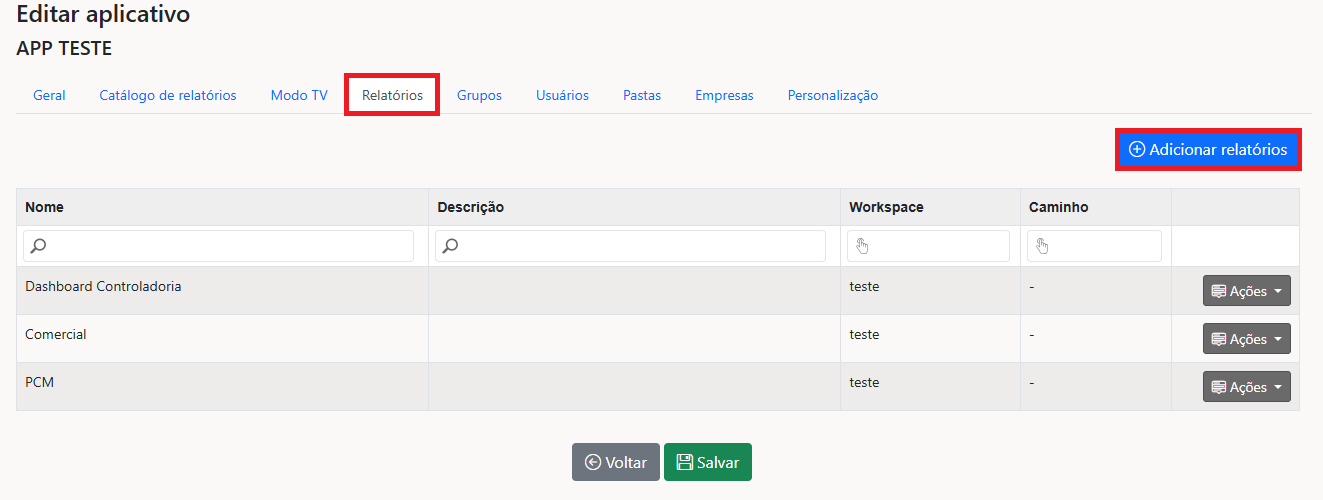Click the floppy disk icon on Salvar
This screenshot has width=1323, height=500.
tap(684, 462)
